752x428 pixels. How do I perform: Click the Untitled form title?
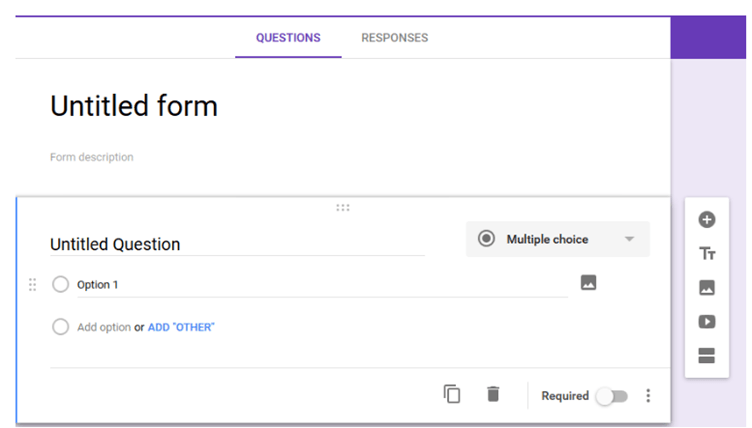pyautogui.click(x=134, y=106)
